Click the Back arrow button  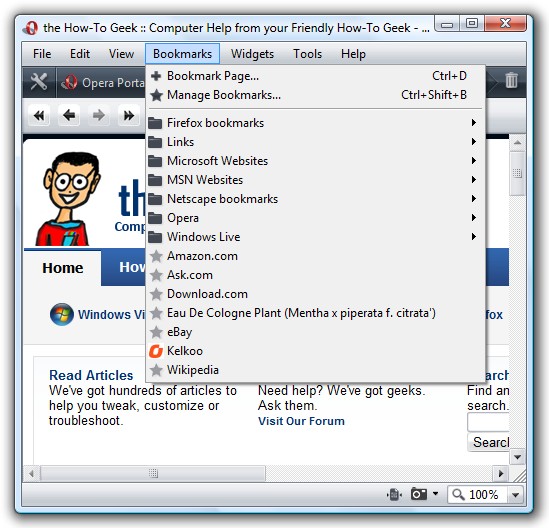point(69,115)
